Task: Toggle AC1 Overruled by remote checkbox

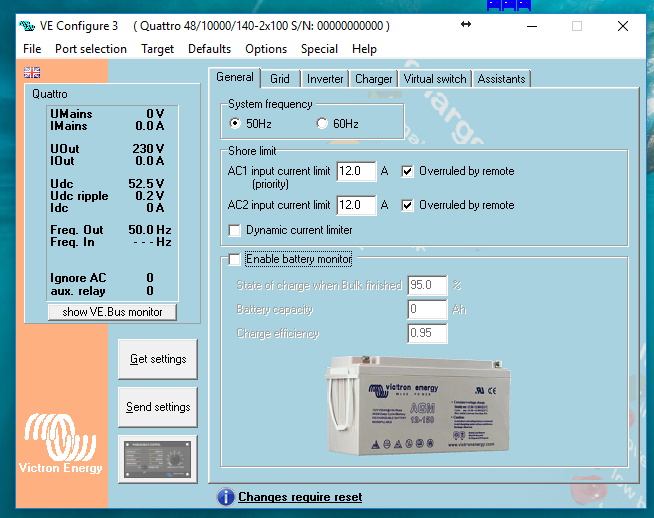Action: click(x=407, y=171)
